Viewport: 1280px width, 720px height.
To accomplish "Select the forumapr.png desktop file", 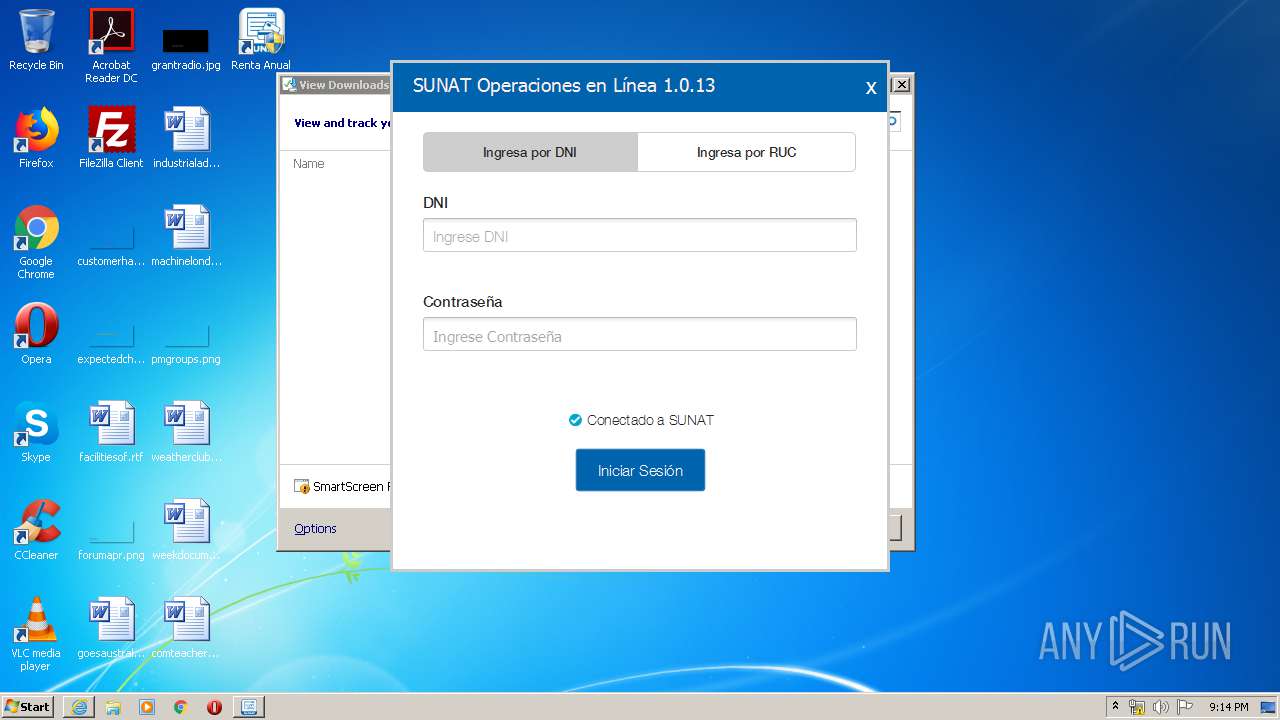I will click(x=111, y=540).
